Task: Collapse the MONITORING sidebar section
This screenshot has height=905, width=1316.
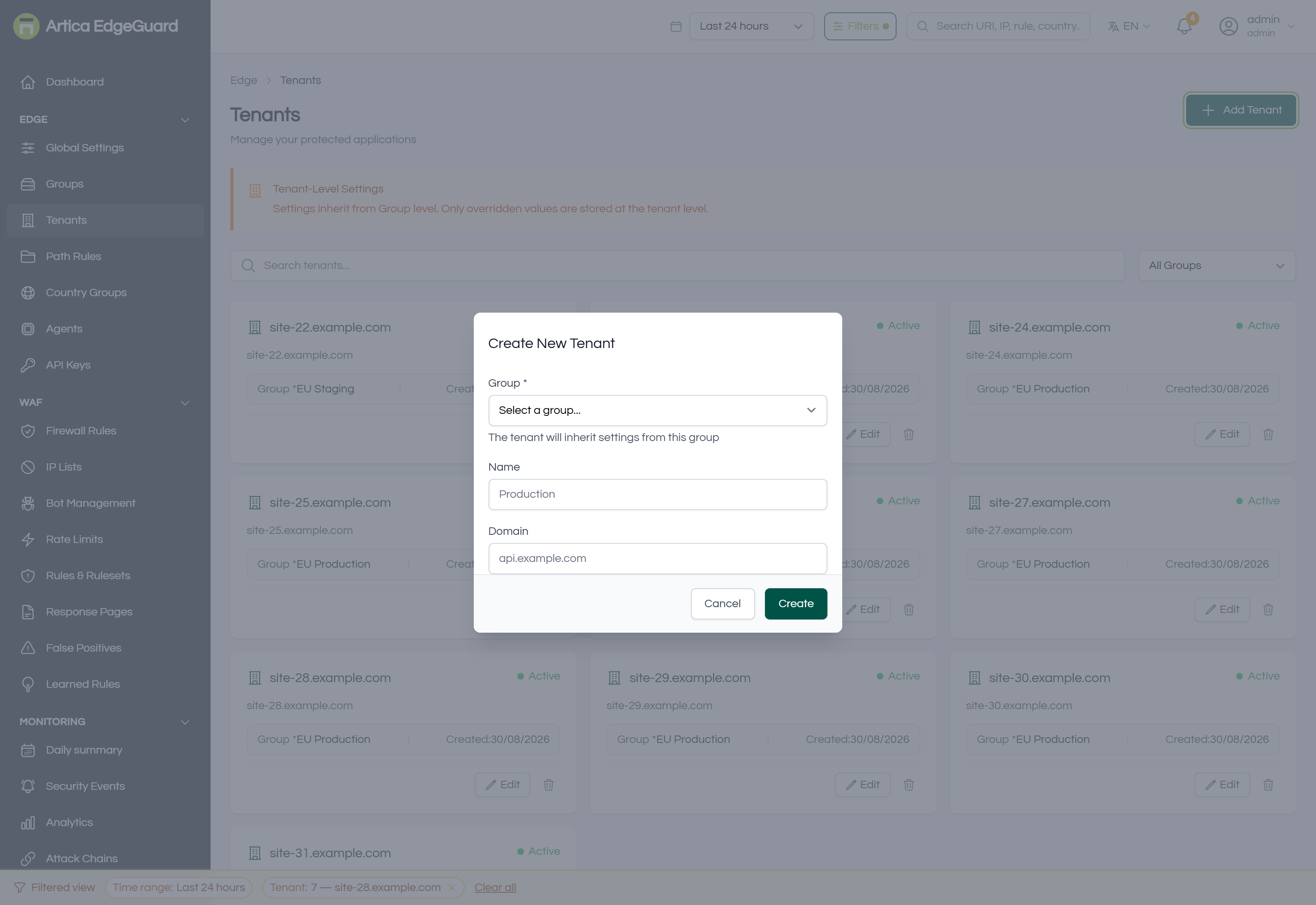Action: (185, 722)
